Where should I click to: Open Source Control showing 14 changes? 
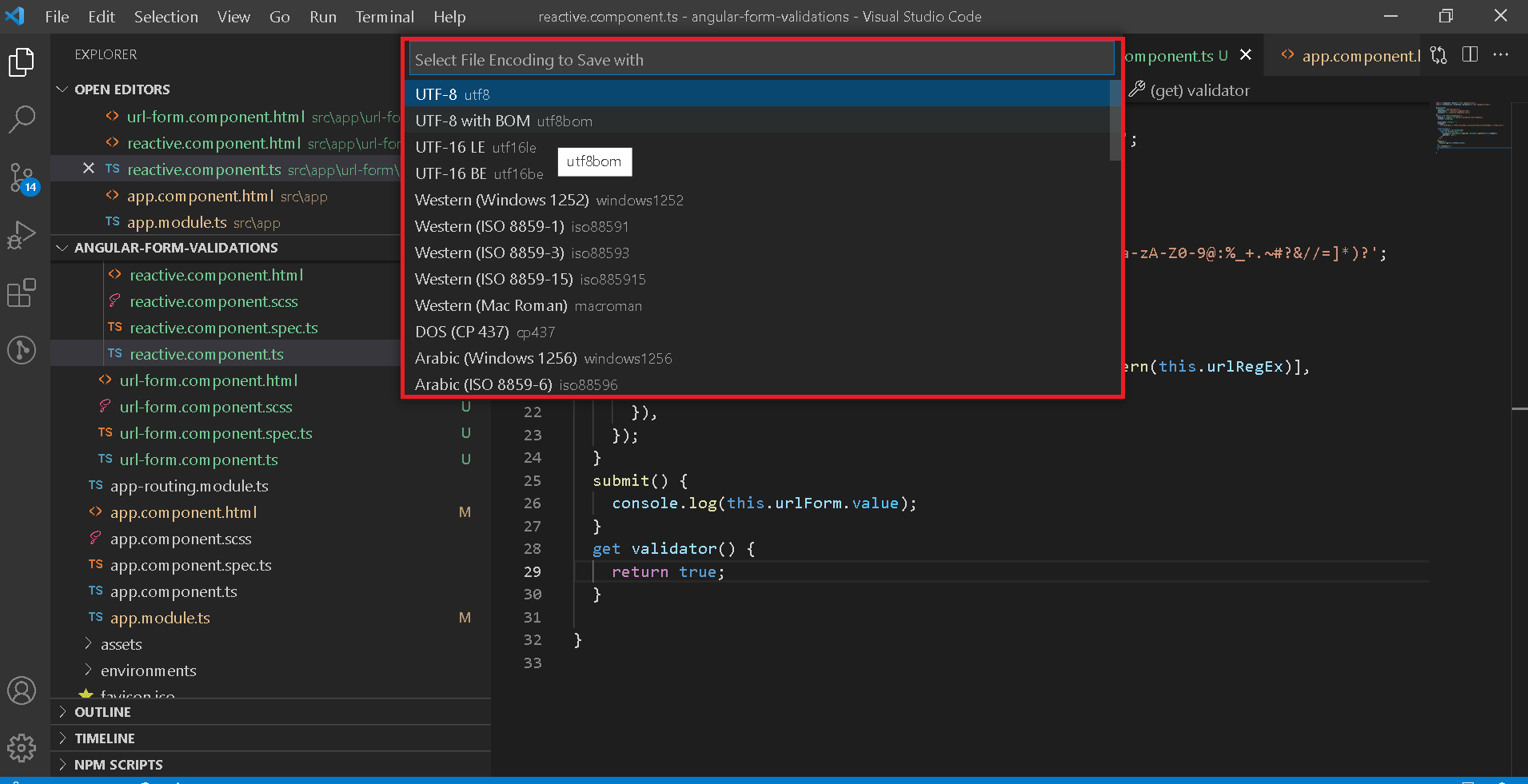22,177
